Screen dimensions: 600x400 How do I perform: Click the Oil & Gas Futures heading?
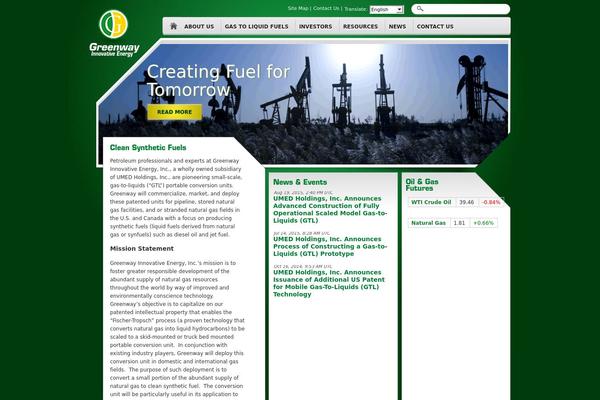point(422,185)
